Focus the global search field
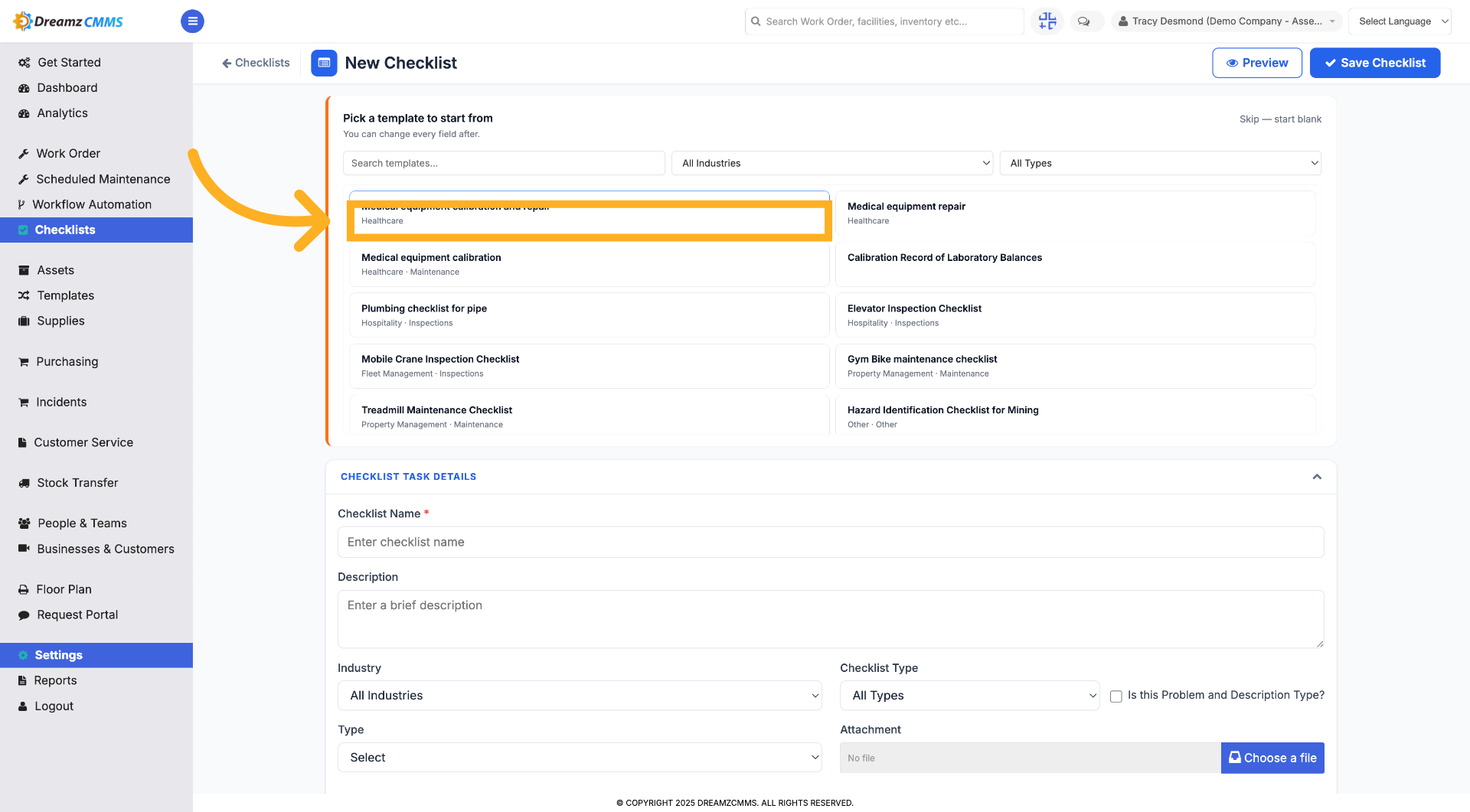 pyautogui.click(x=884, y=21)
